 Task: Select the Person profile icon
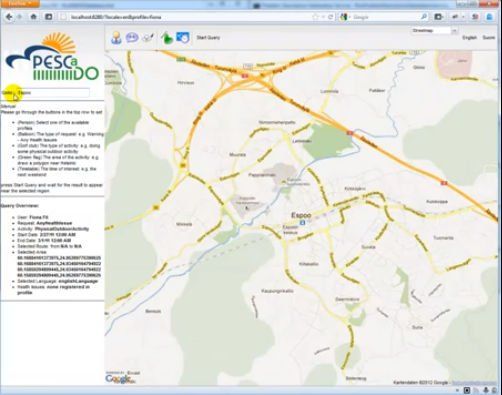116,38
